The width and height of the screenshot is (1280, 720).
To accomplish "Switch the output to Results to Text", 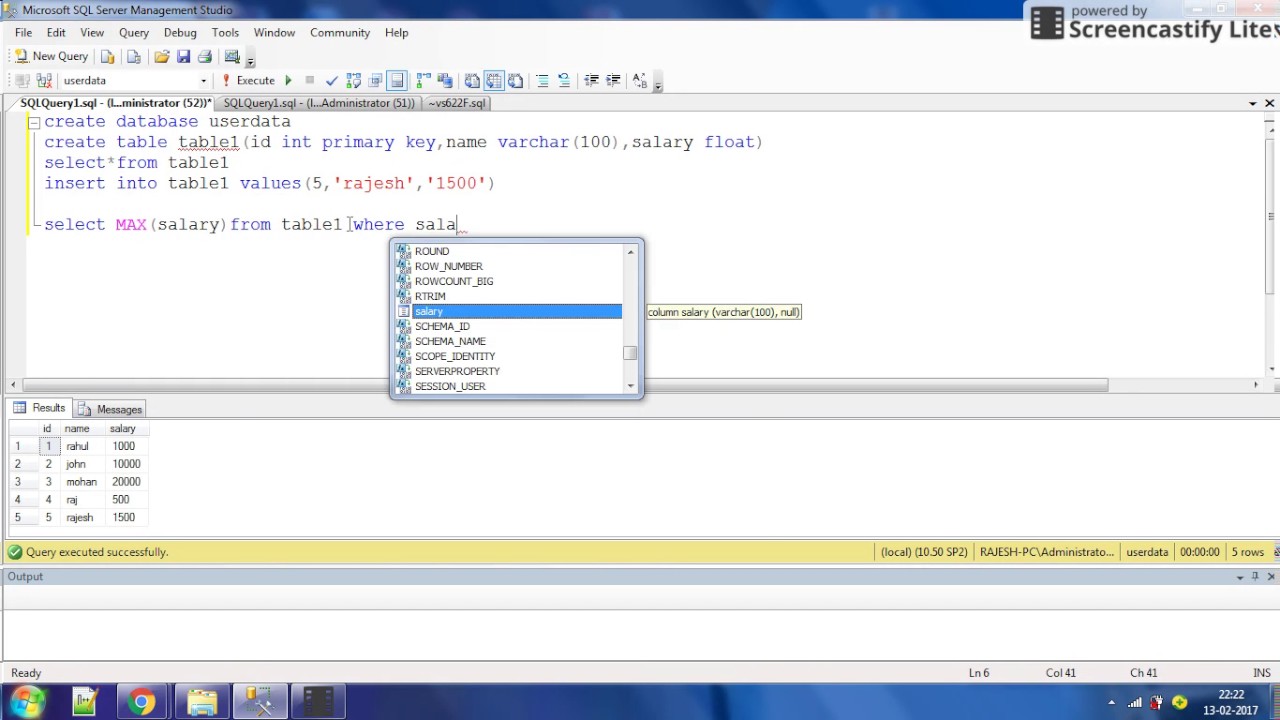I will [472, 80].
